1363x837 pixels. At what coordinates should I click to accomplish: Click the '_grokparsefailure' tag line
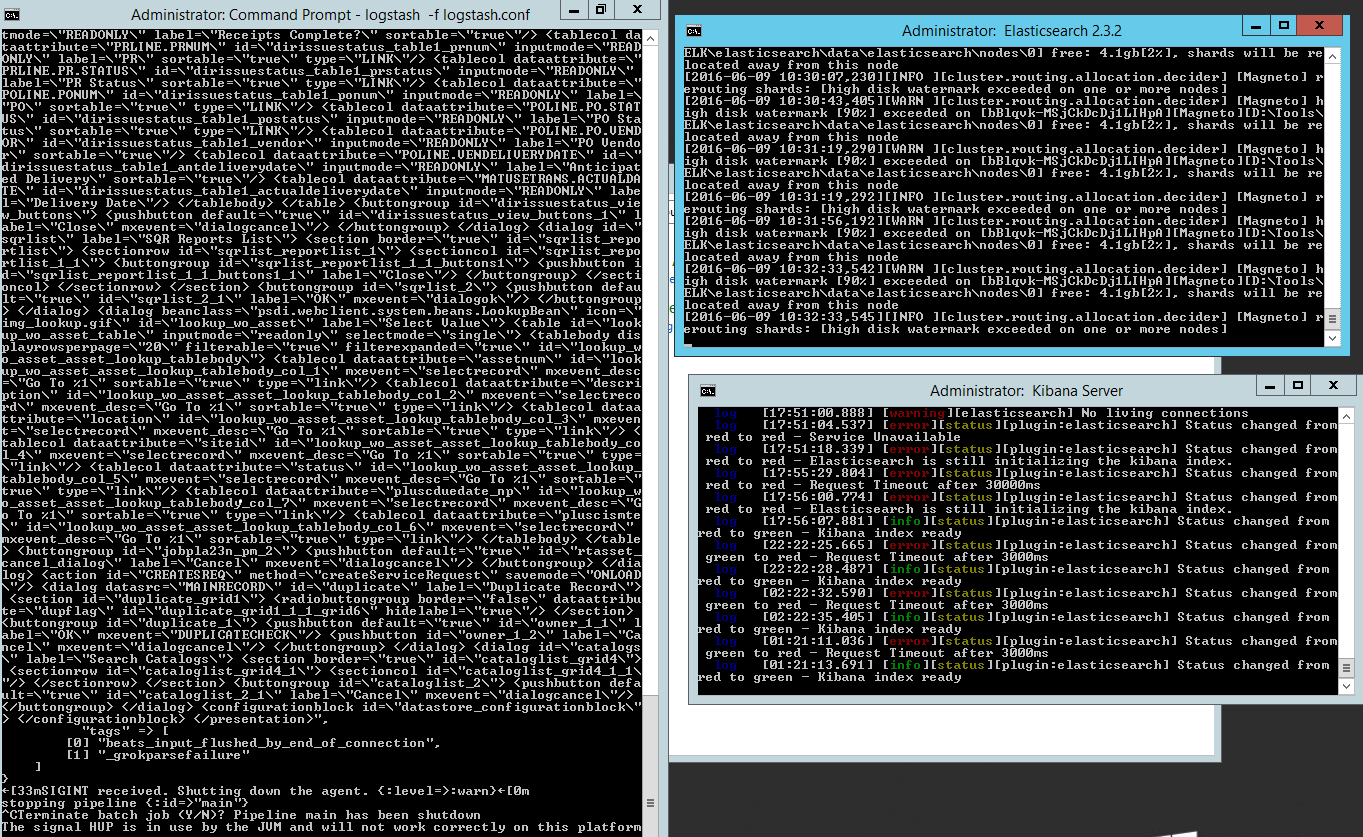[158, 755]
